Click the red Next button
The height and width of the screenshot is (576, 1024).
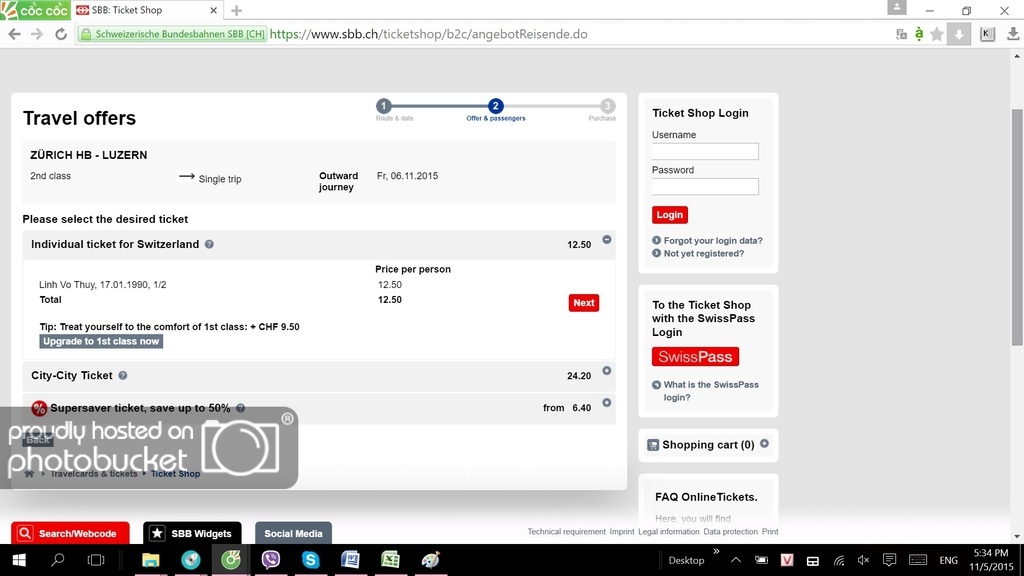[x=584, y=302]
